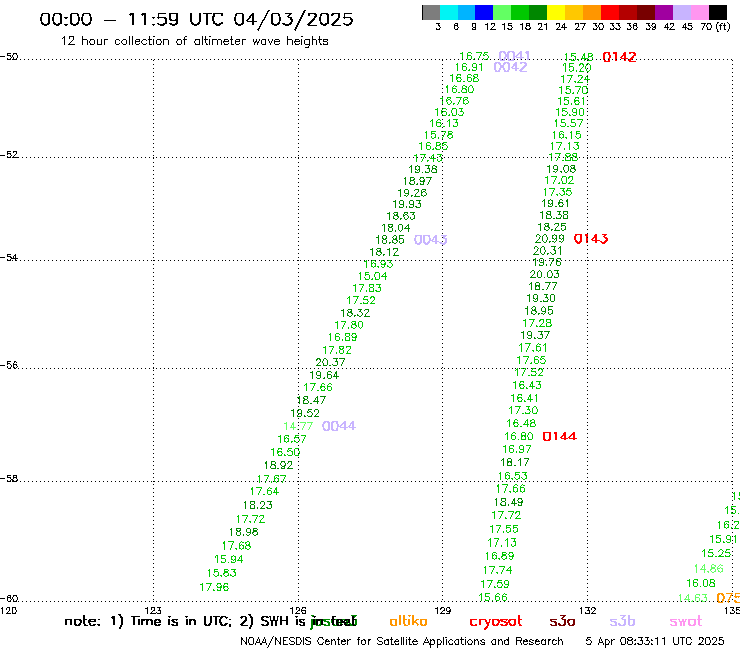Select the pure blue legend swatch
Image resolution: width=740 pixels, height=650 pixels.
[484, 12]
